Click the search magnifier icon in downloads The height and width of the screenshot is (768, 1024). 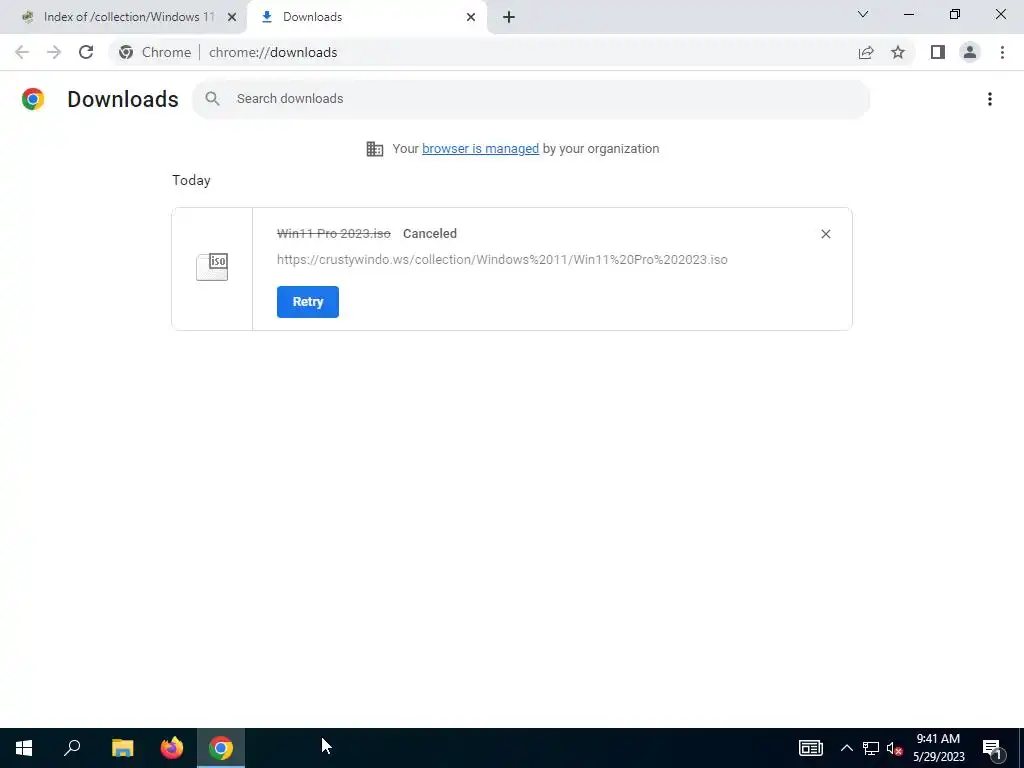click(x=212, y=99)
